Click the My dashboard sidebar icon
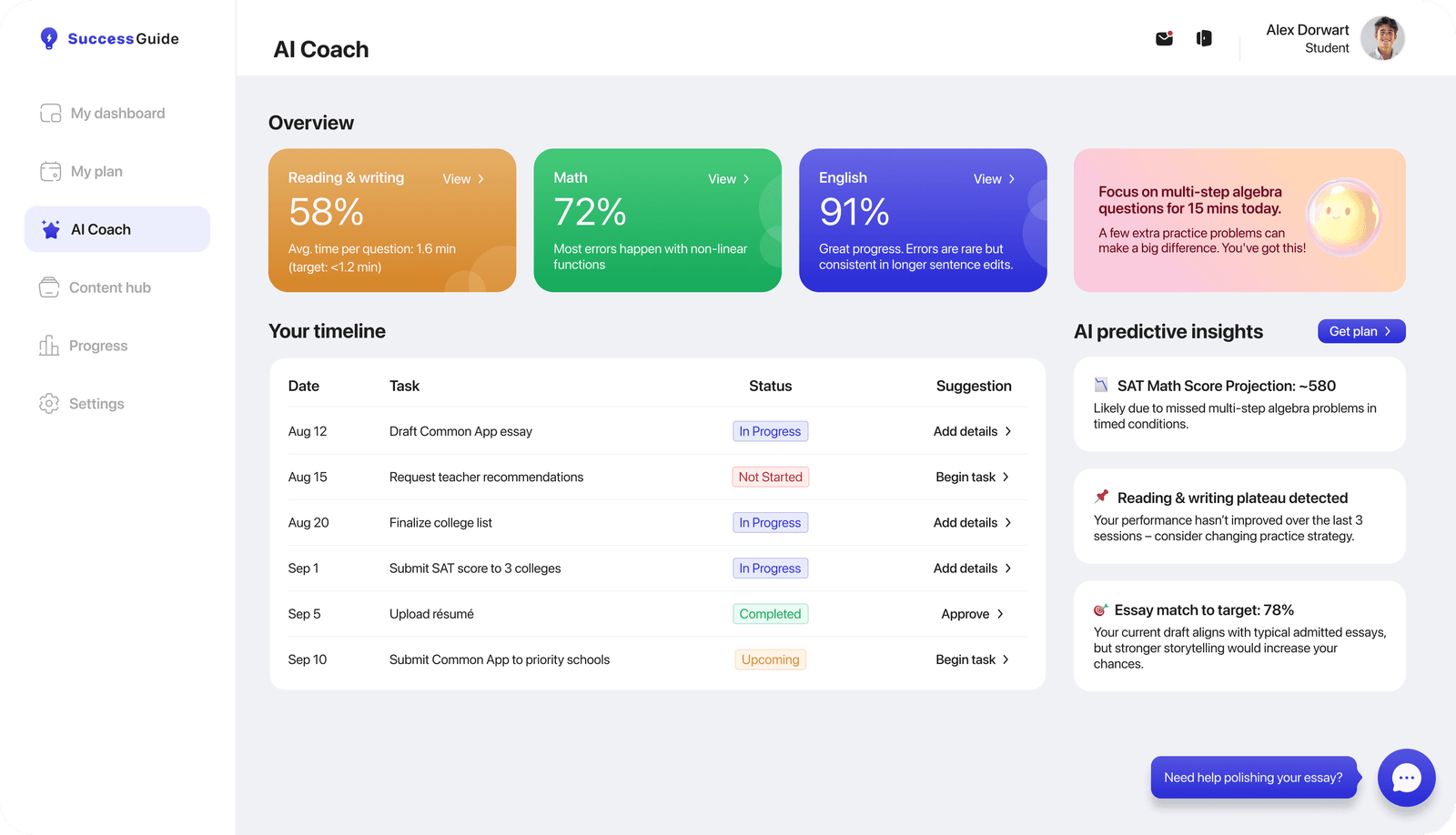 click(x=50, y=114)
